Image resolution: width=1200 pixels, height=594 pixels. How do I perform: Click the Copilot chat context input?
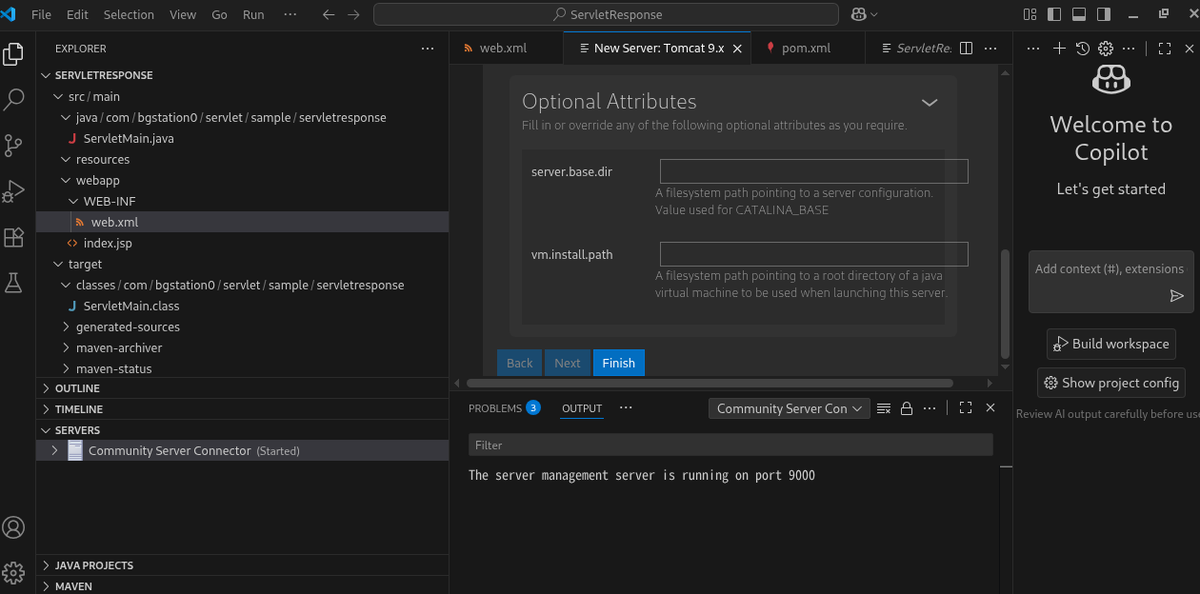tap(1110, 269)
